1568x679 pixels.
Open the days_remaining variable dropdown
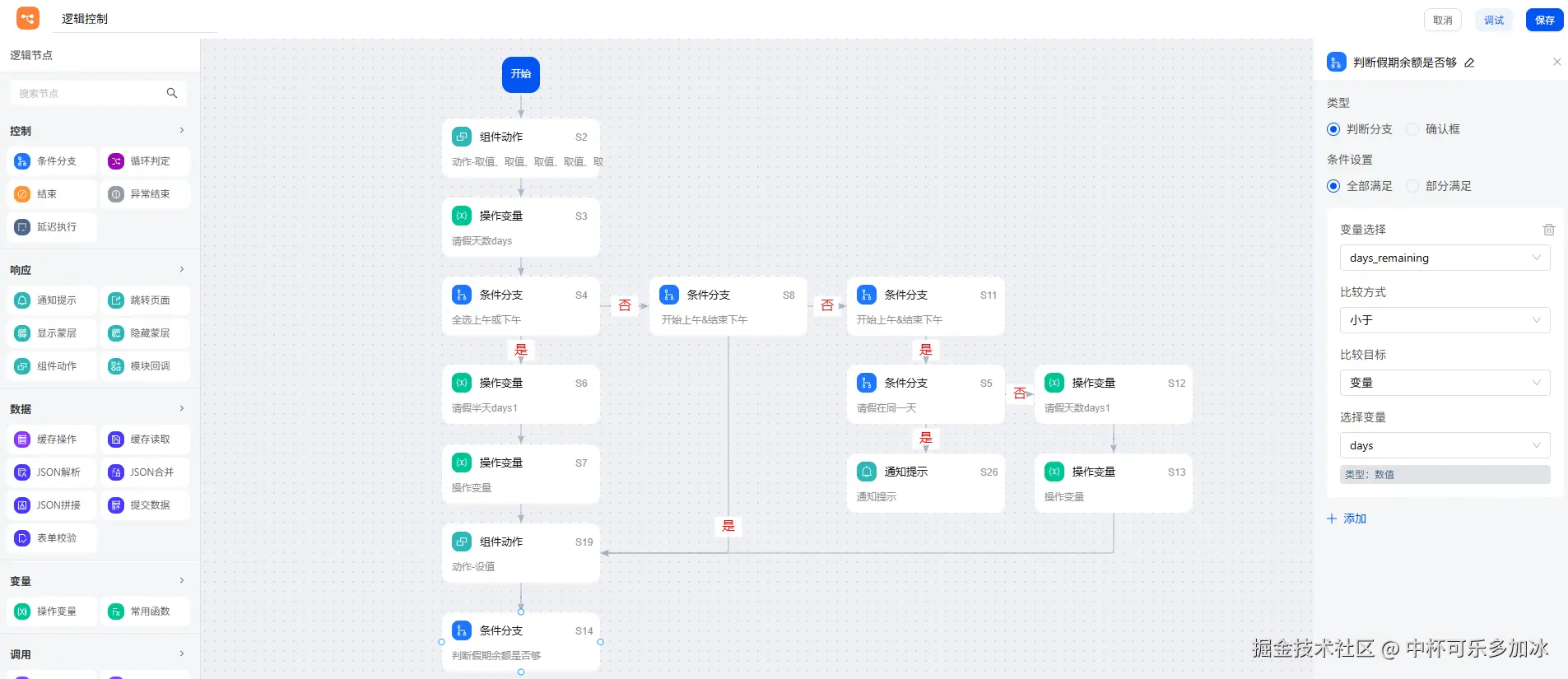(x=1445, y=258)
